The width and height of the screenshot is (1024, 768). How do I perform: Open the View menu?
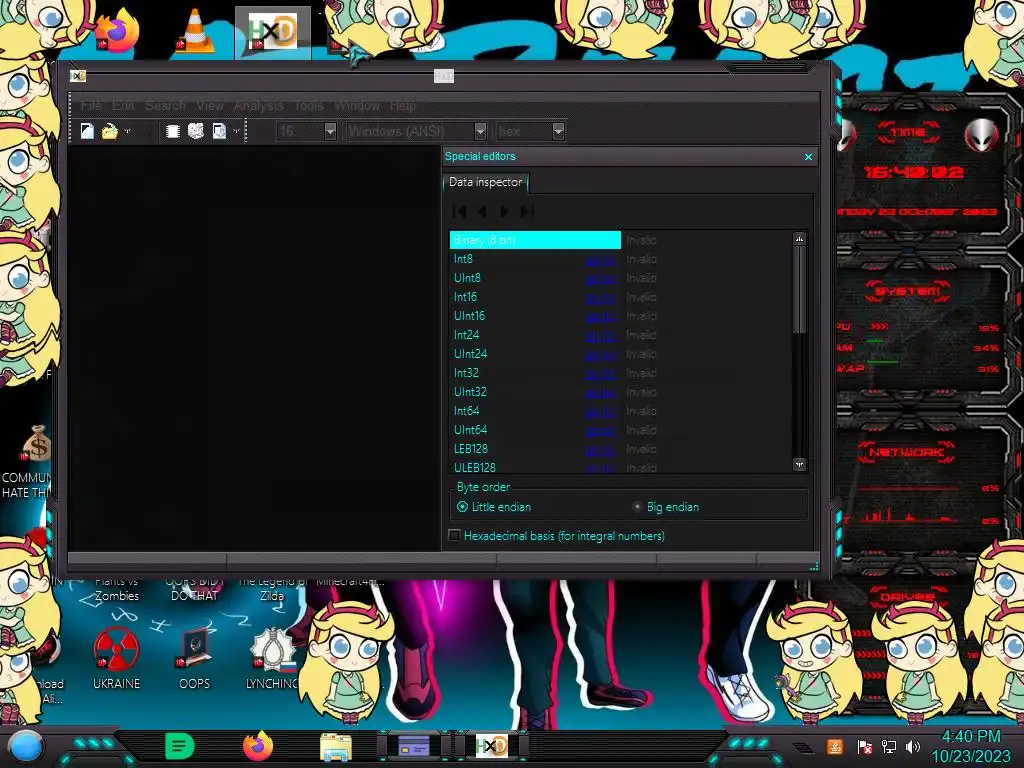[210, 106]
